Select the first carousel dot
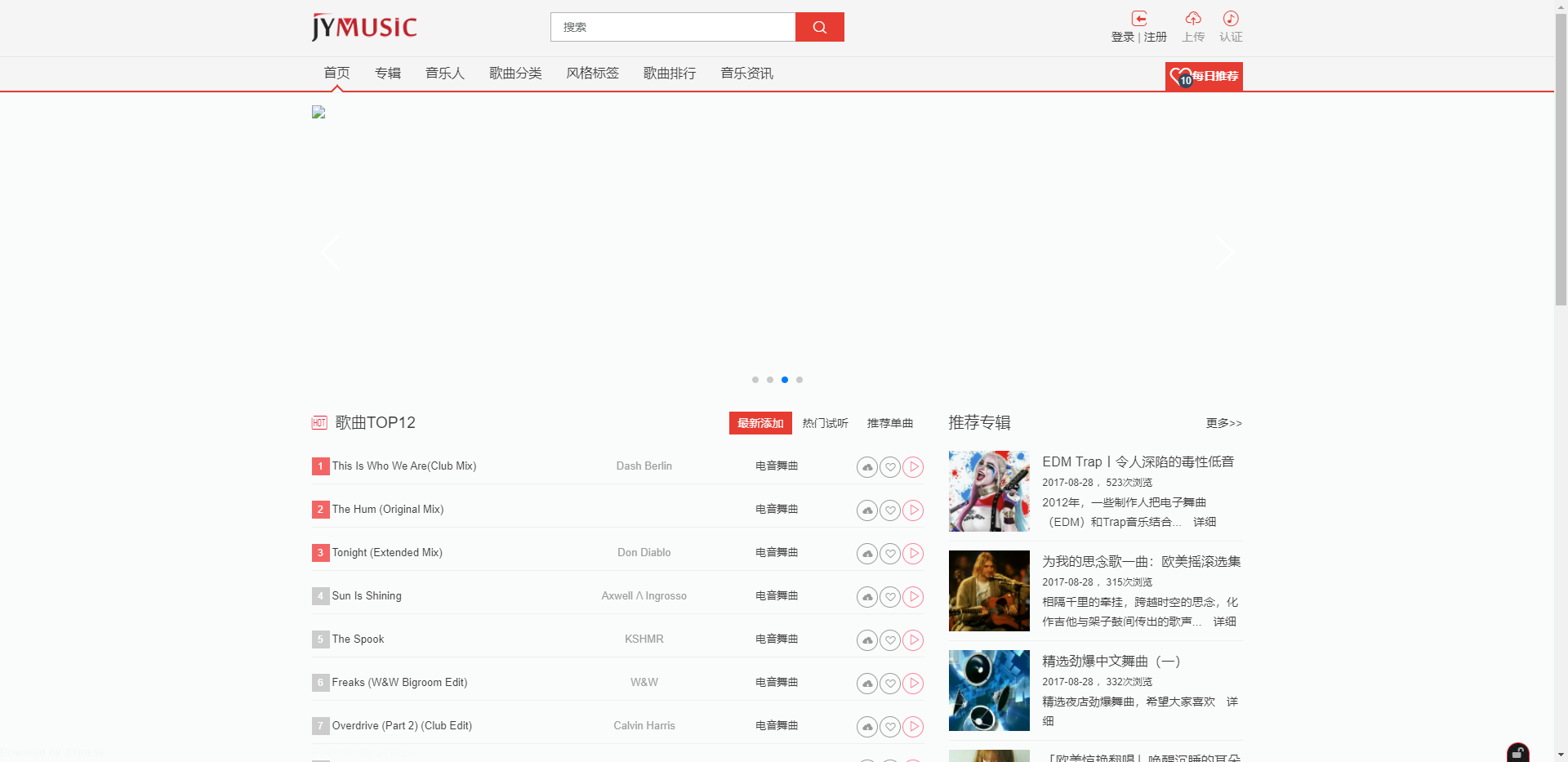Viewport: 1568px width, 762px height. (755, 380)
